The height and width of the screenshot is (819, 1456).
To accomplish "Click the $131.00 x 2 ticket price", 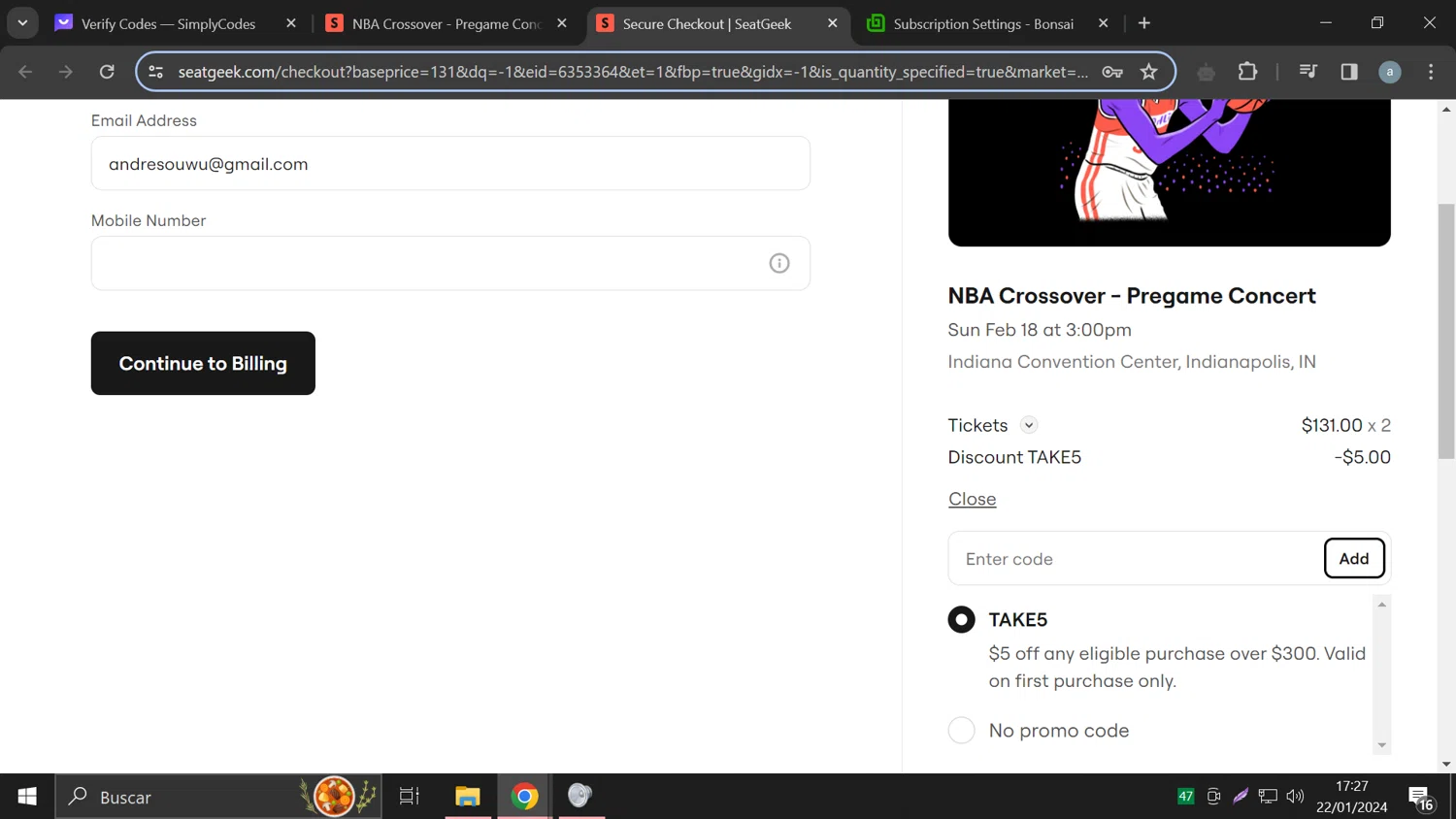I will (1345, 425).
